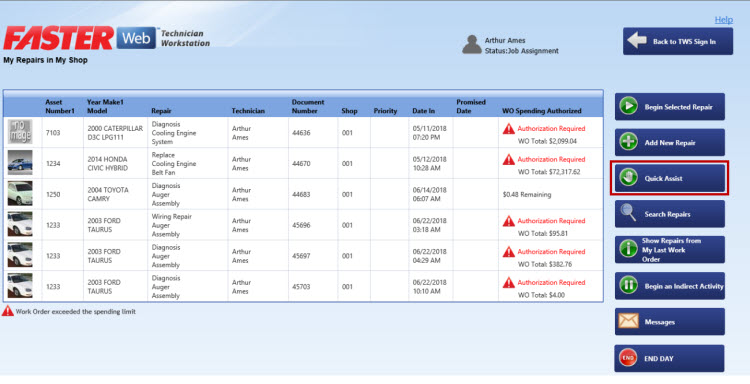The height and width of the screenshot is (384, 750).
Task: Click the warning icon for document 45697
Action: click(x=508, y=252)
